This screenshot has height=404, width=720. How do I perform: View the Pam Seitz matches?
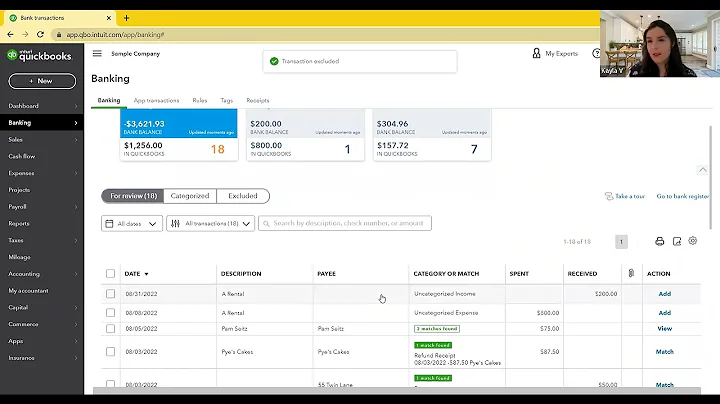point(664,329)
